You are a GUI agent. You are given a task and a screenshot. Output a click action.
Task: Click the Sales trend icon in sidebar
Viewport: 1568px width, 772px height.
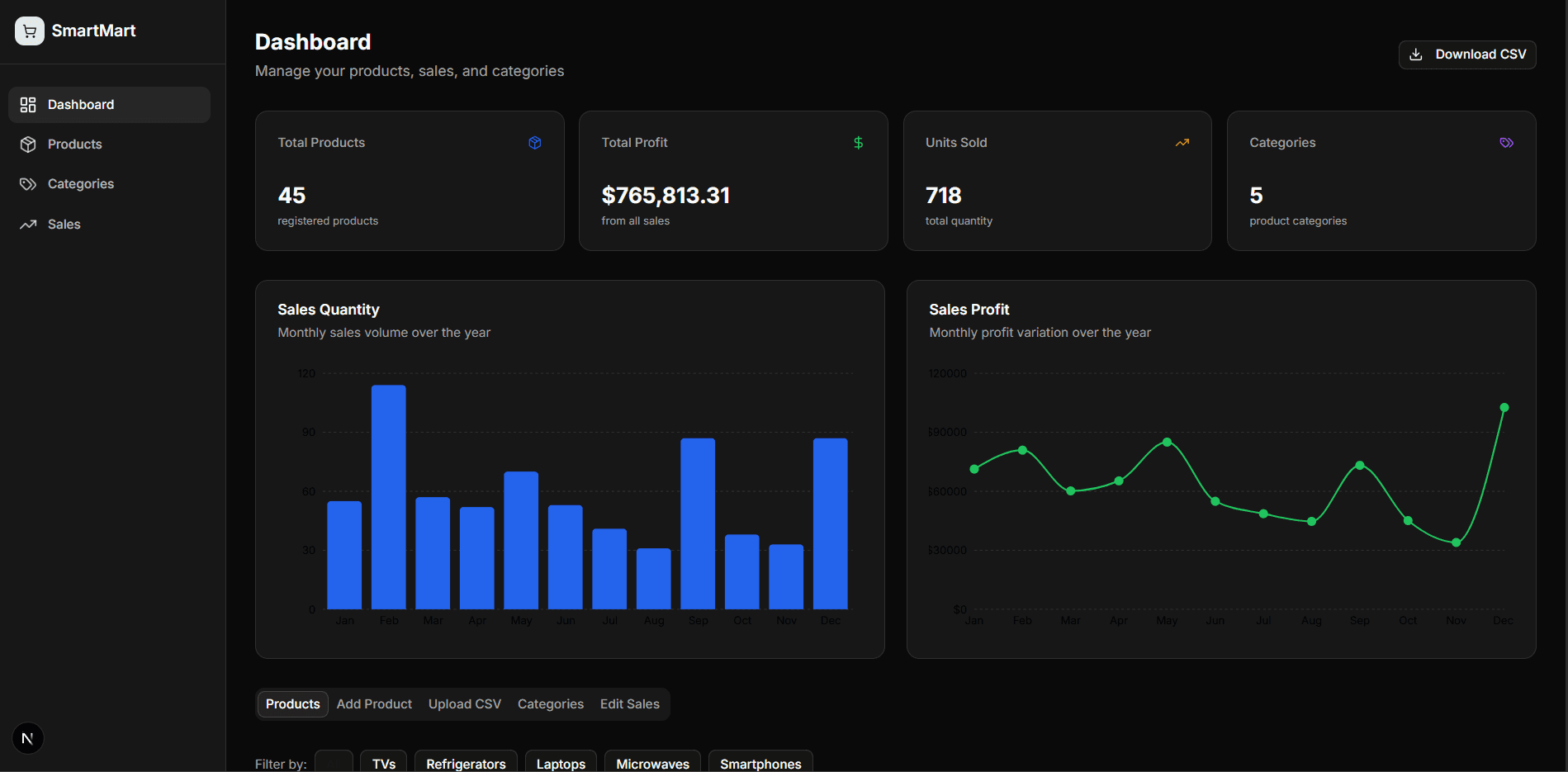[x=28, y=225]
